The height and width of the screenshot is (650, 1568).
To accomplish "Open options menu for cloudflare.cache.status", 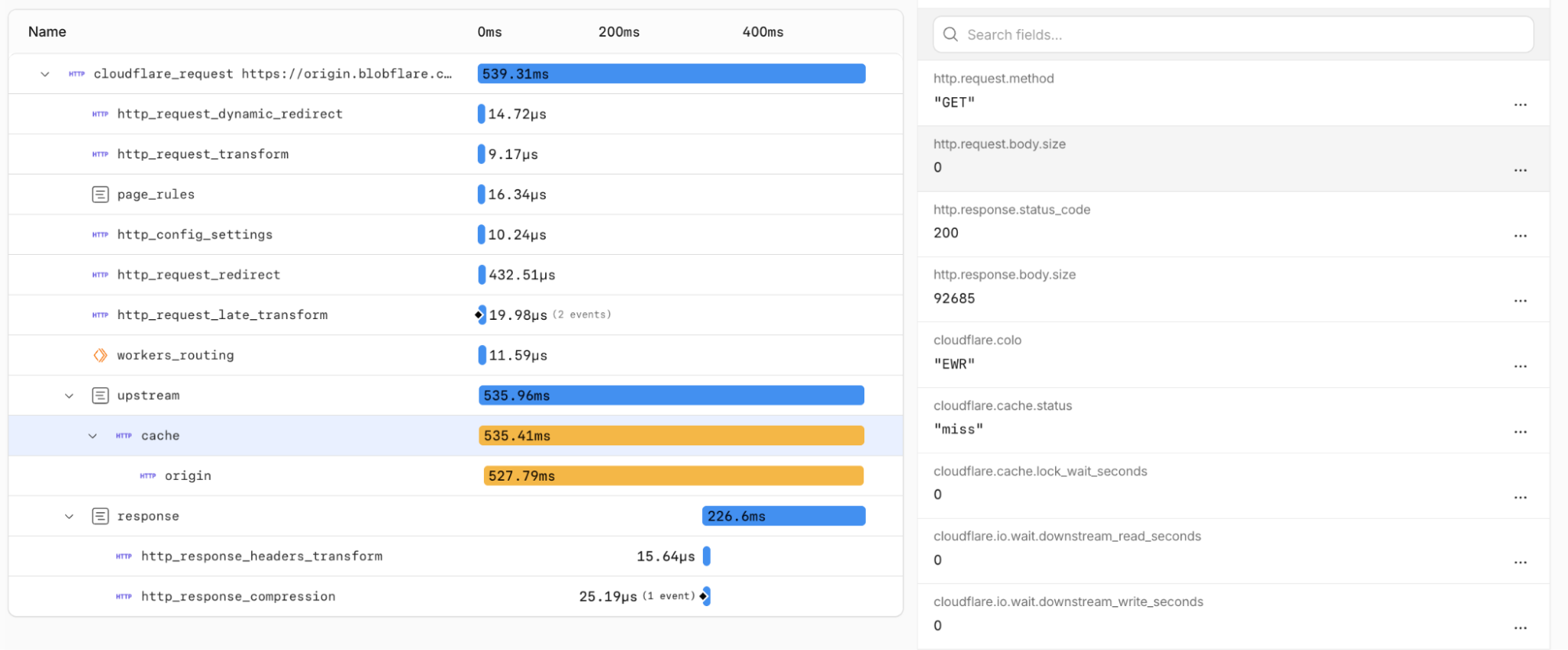I will click(x=1520, y=432).
